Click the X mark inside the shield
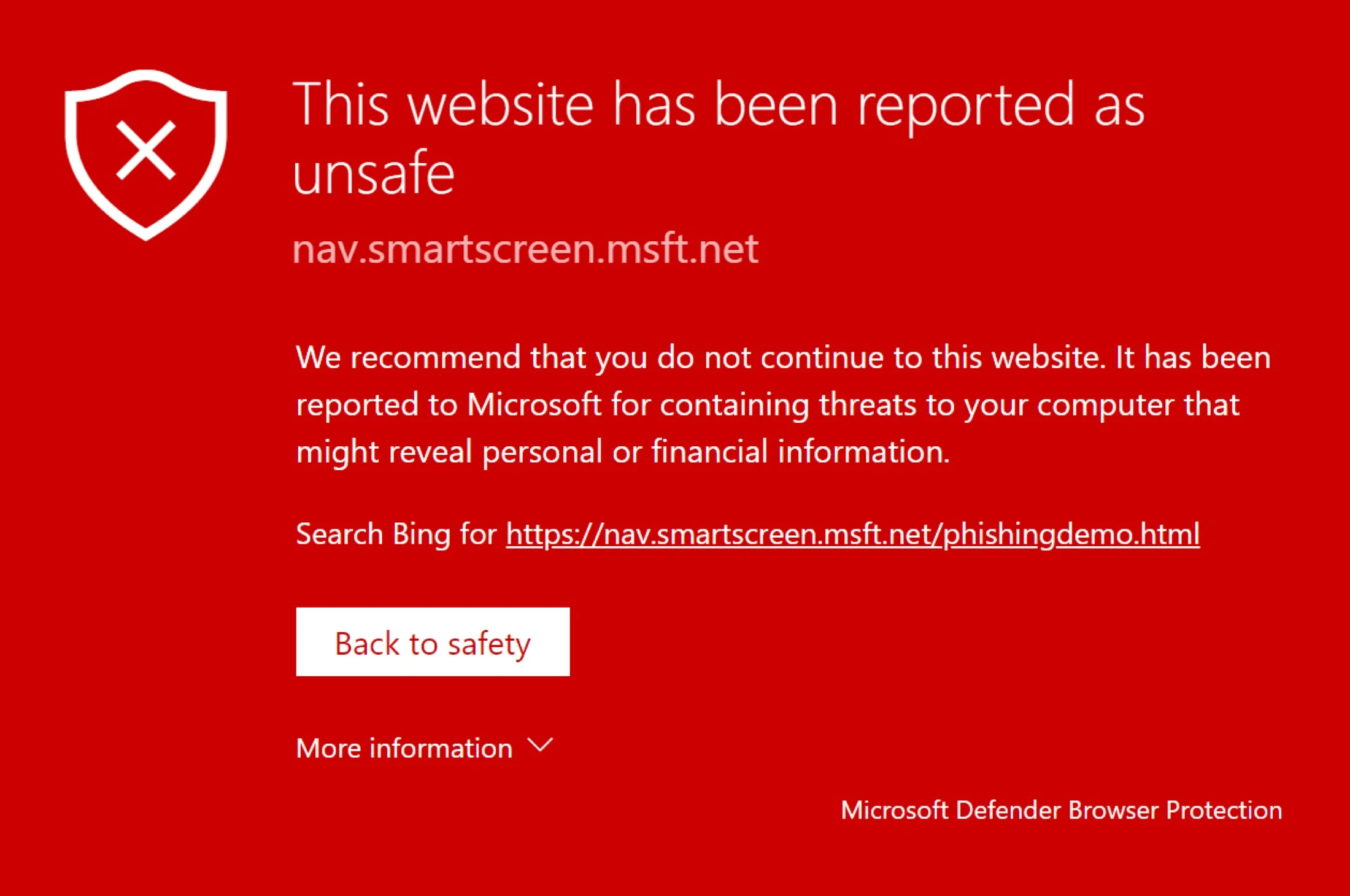 [x=146, y=151]
